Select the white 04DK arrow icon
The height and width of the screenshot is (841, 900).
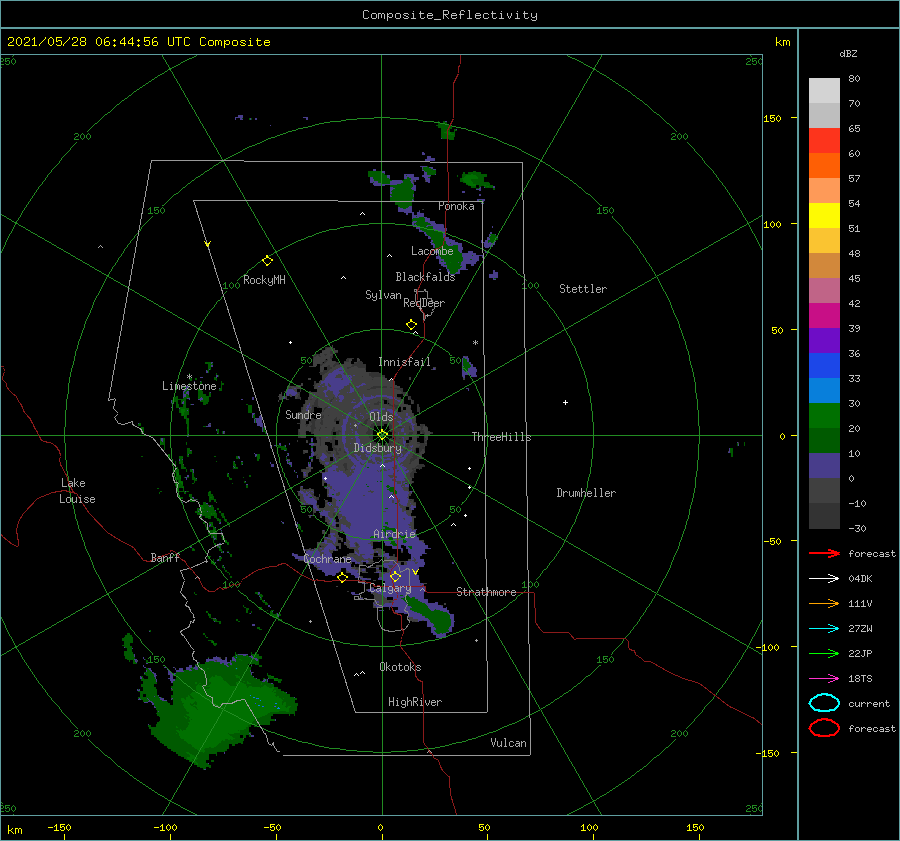coord(824,579)
